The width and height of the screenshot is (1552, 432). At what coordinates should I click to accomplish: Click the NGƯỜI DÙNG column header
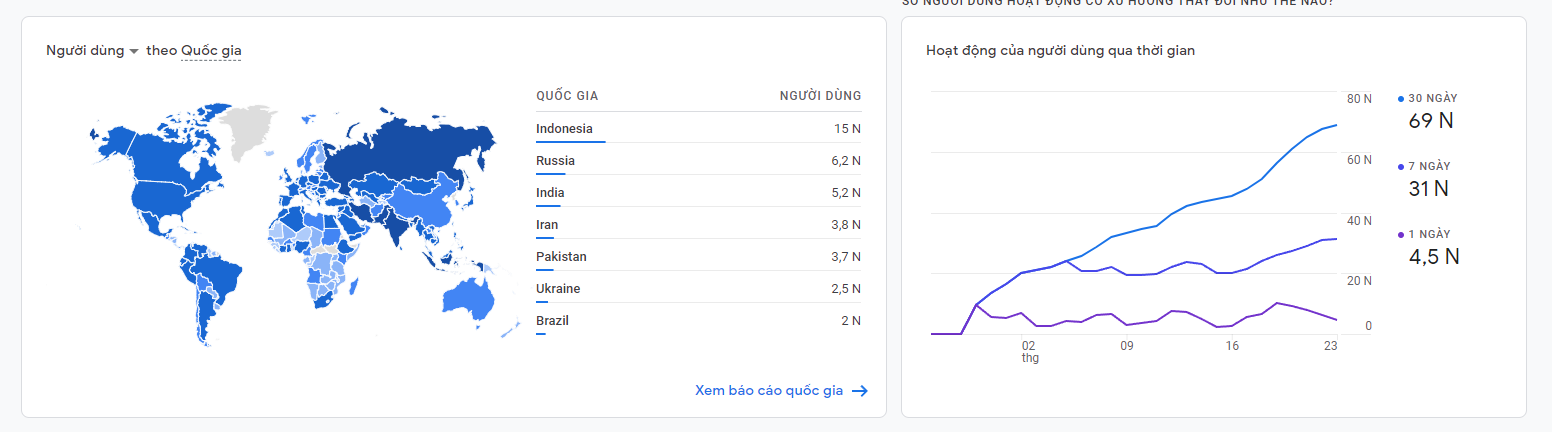click(x=820, y=96)
